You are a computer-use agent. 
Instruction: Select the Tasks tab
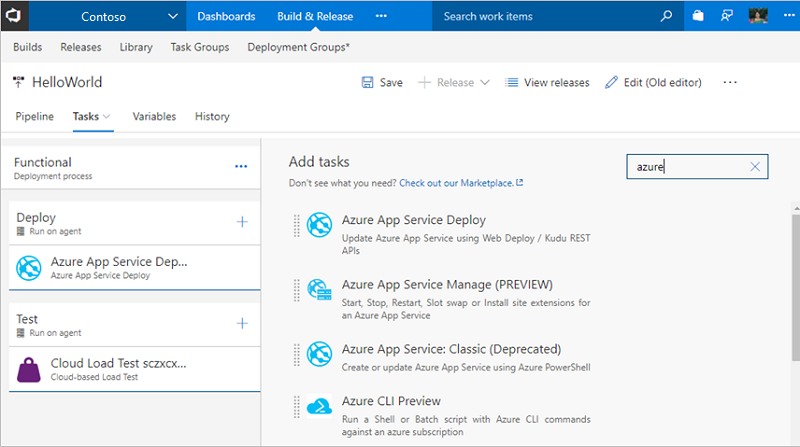(86, 116)
